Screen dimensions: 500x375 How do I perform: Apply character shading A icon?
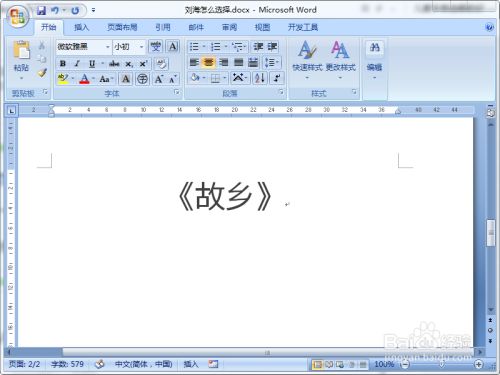[x=126, y=79]
